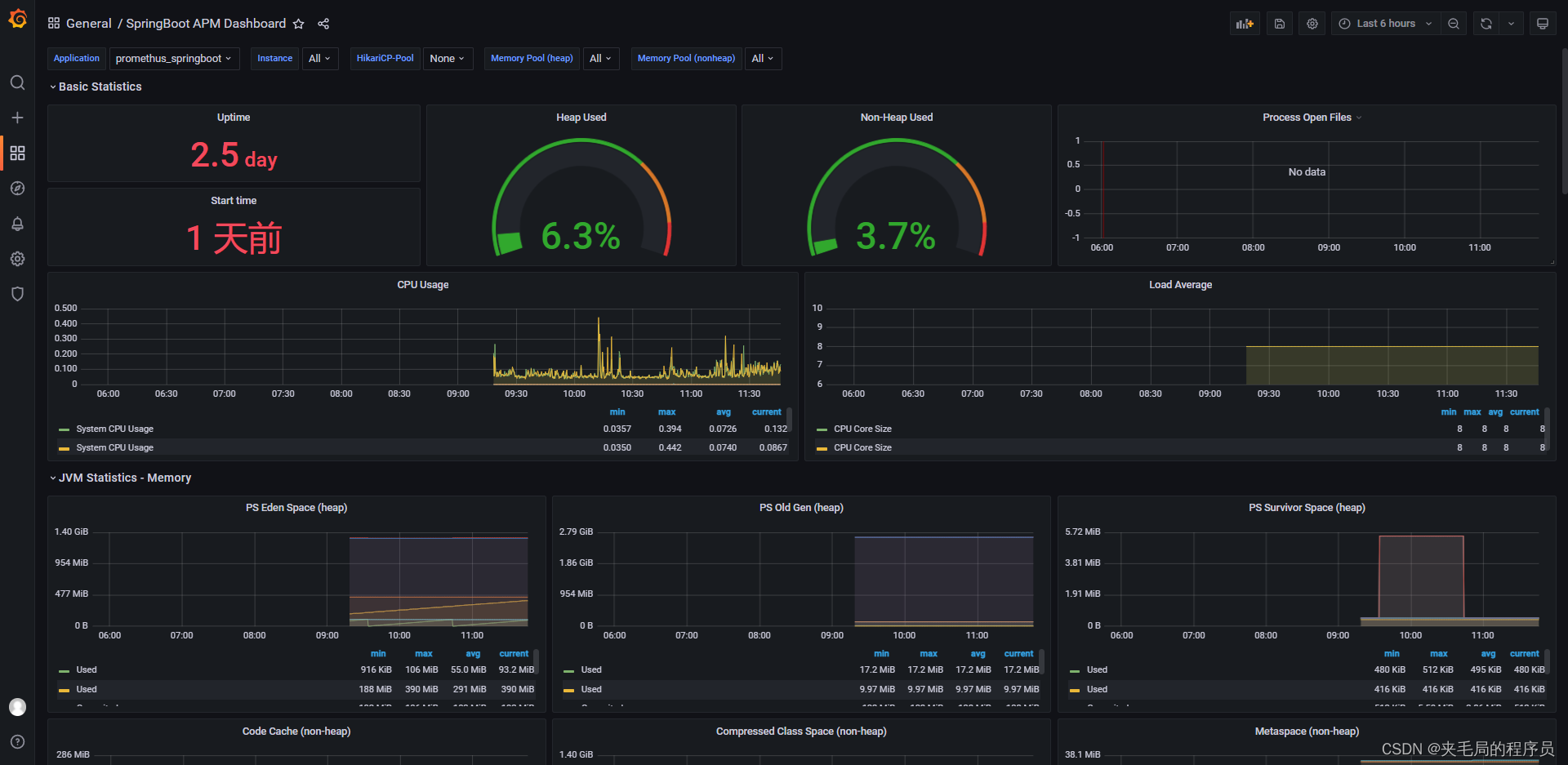Viewport: 1568px width, 765px height.
Task: Open the Instance All dropdown
Action: [320, 59]
